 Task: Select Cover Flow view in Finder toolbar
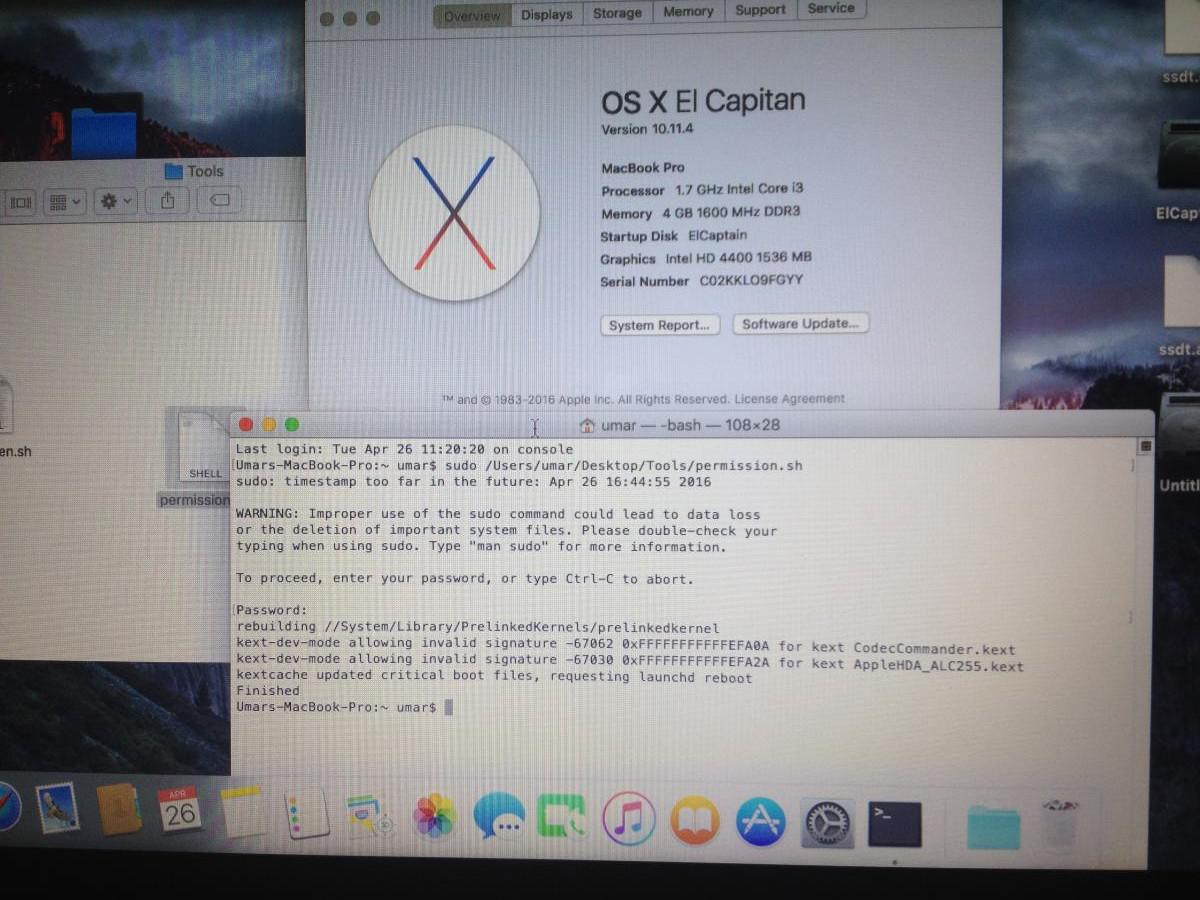point(20,203)
